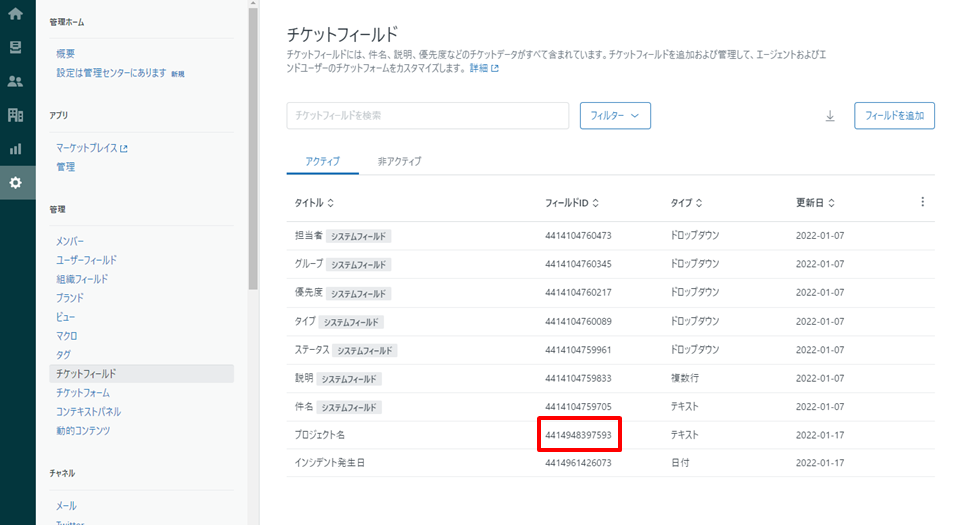This screenshot has height=525, width=962.
Task: Open the Admin gear icon in sidebar
Action: (x=15, y=182)
